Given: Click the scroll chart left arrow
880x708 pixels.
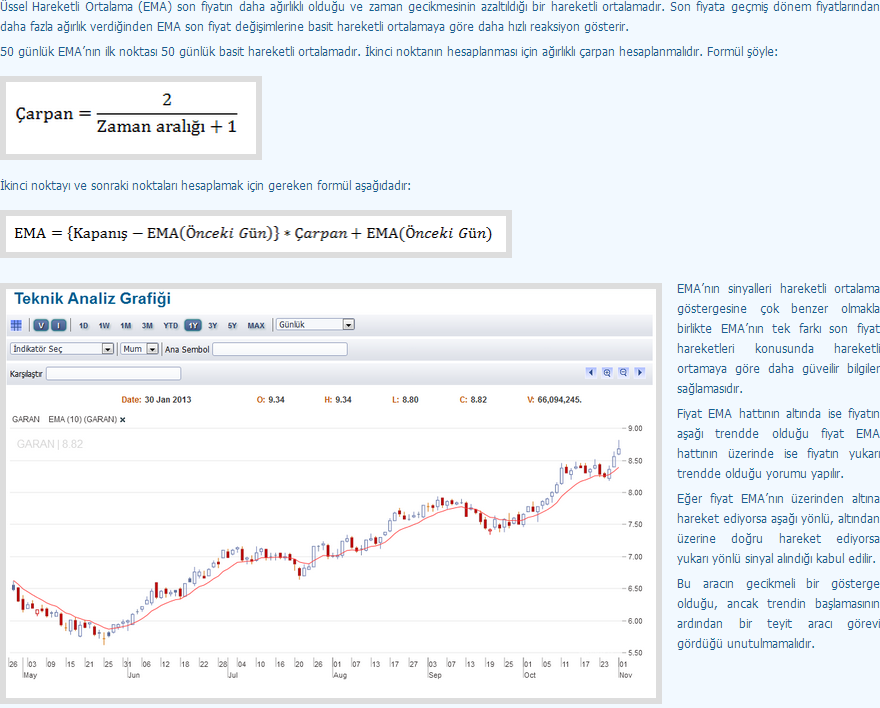Looking at the screenshot, I should (590, 373).
